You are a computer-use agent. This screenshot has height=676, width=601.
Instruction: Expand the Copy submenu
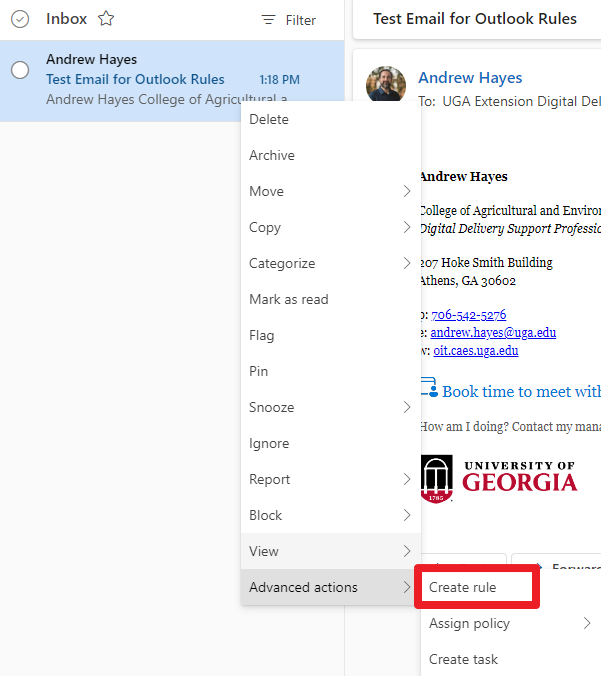pyautogui.click(x=331, y=227)
